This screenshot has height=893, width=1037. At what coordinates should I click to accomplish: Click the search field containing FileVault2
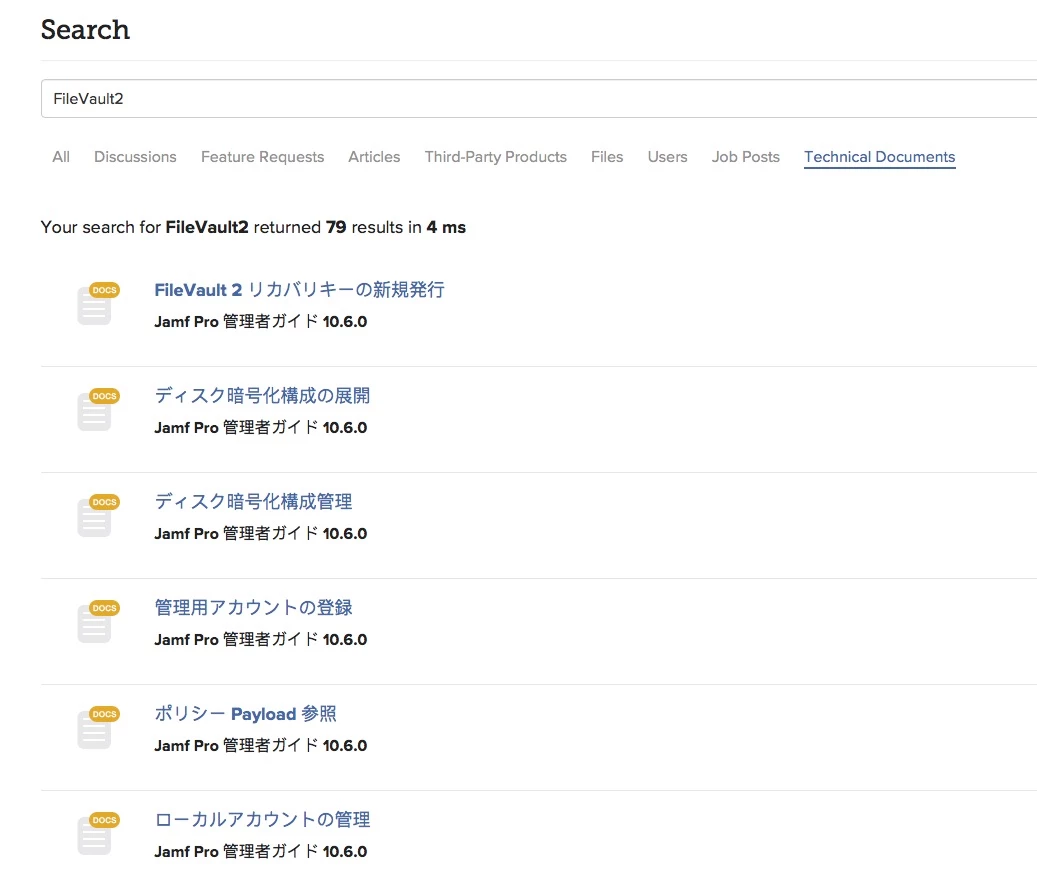[539, 99]
